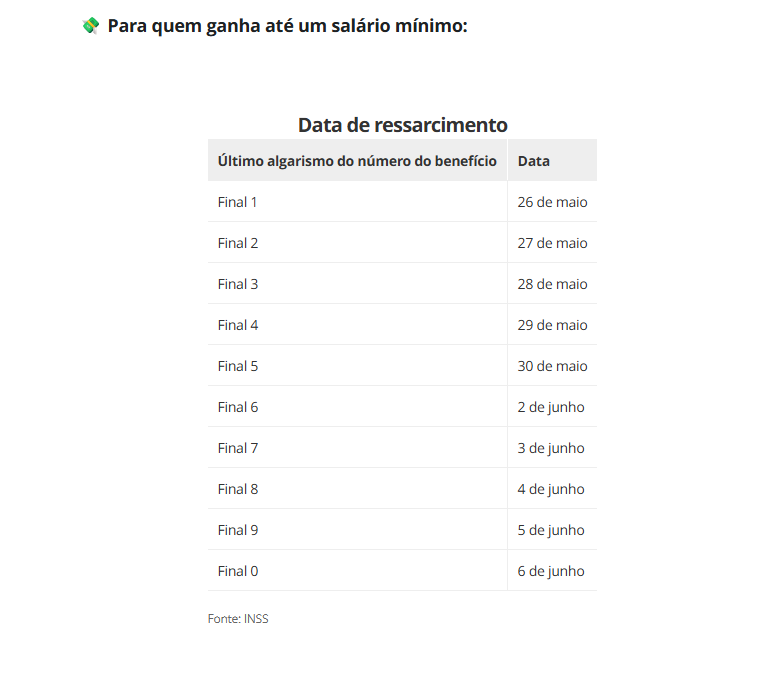The width and height of the screenshot is (773, 694).
Task: Click the Data de ressarcimento table title
Action: [402, 125]
